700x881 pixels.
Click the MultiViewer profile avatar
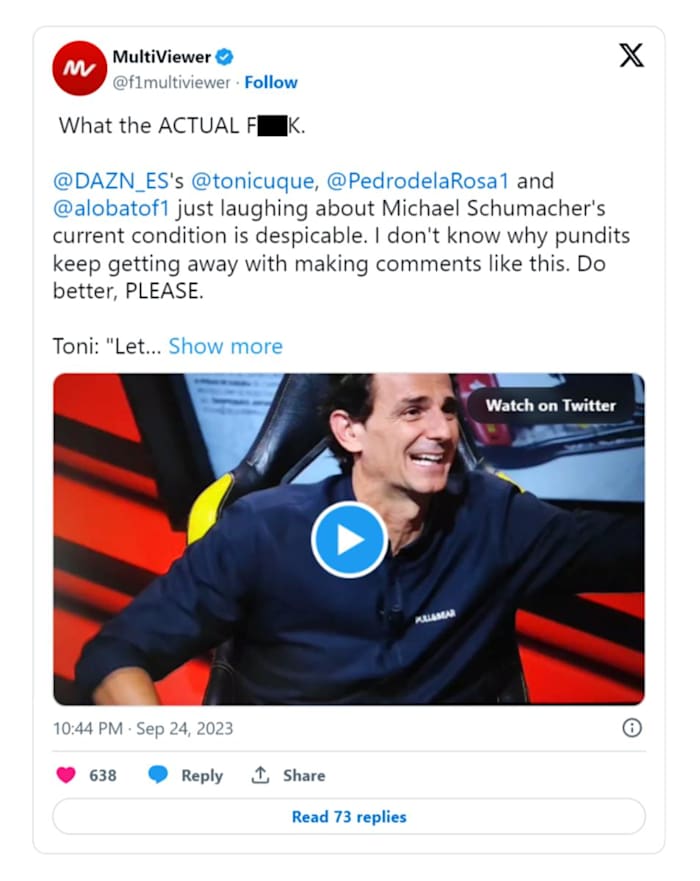pos(80,68)
